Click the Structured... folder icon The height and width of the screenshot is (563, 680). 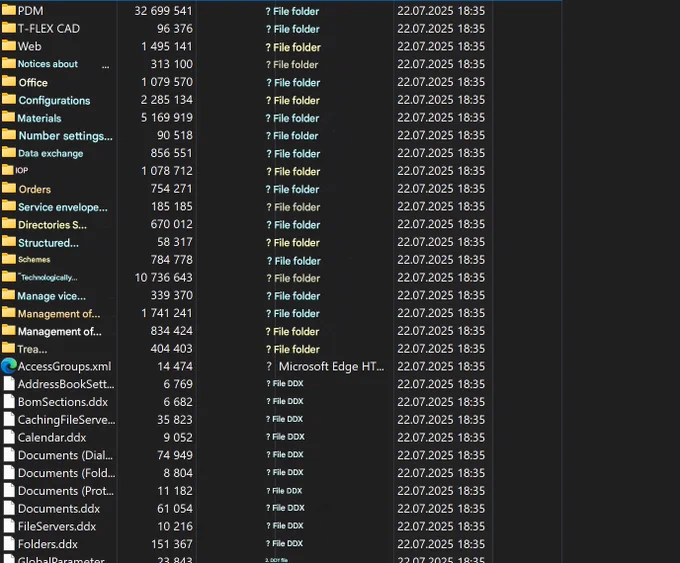[9, 241]
